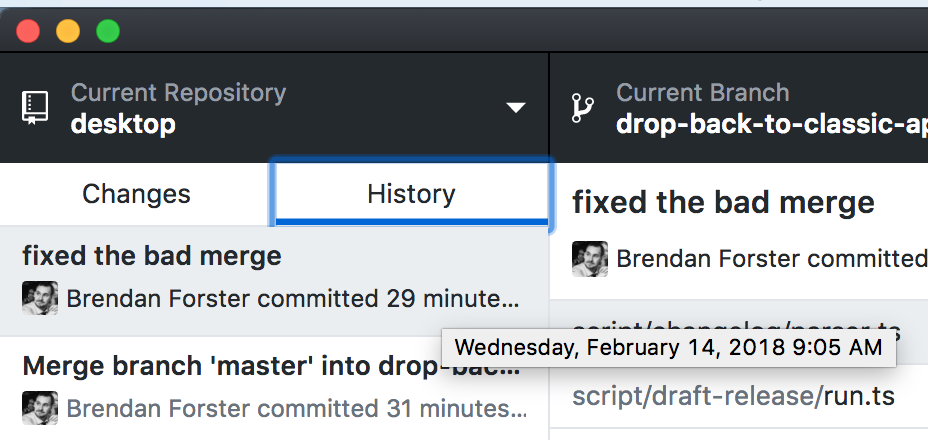Click 'committed 31 minutes' timestamp text
This screenshot has height=440, width=928.
(392, 408)
